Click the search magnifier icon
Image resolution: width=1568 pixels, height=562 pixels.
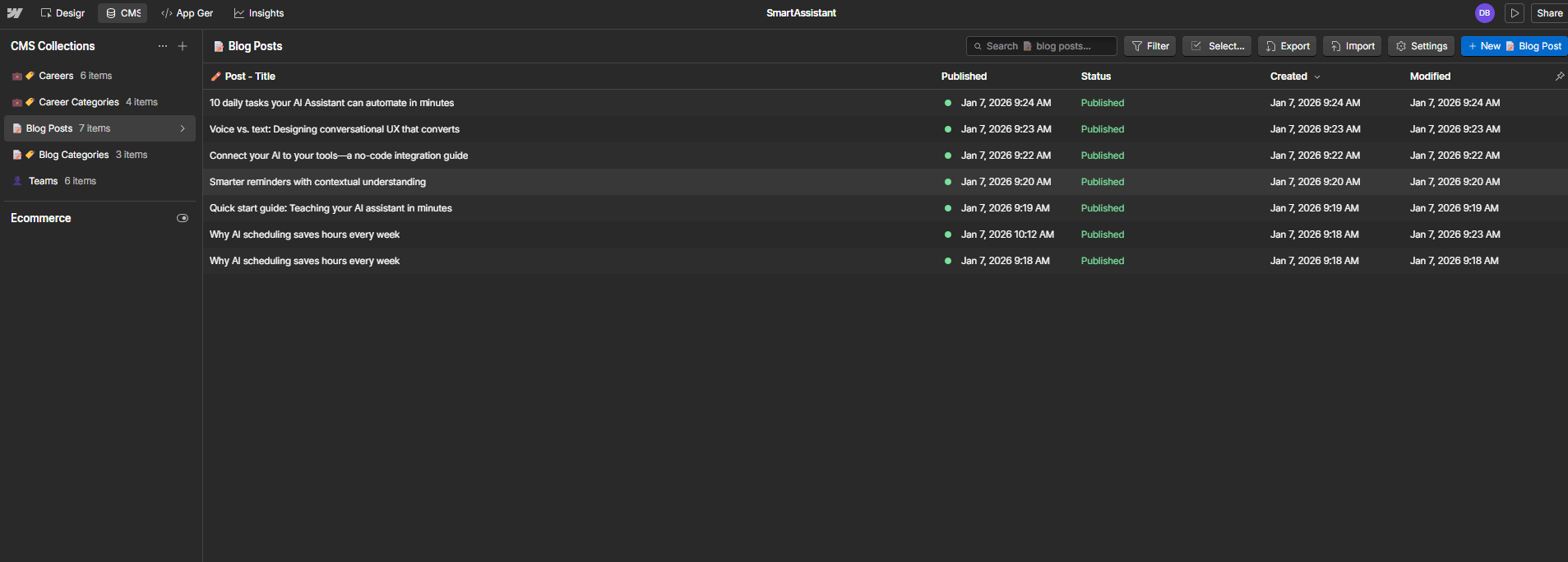point(978,46)
